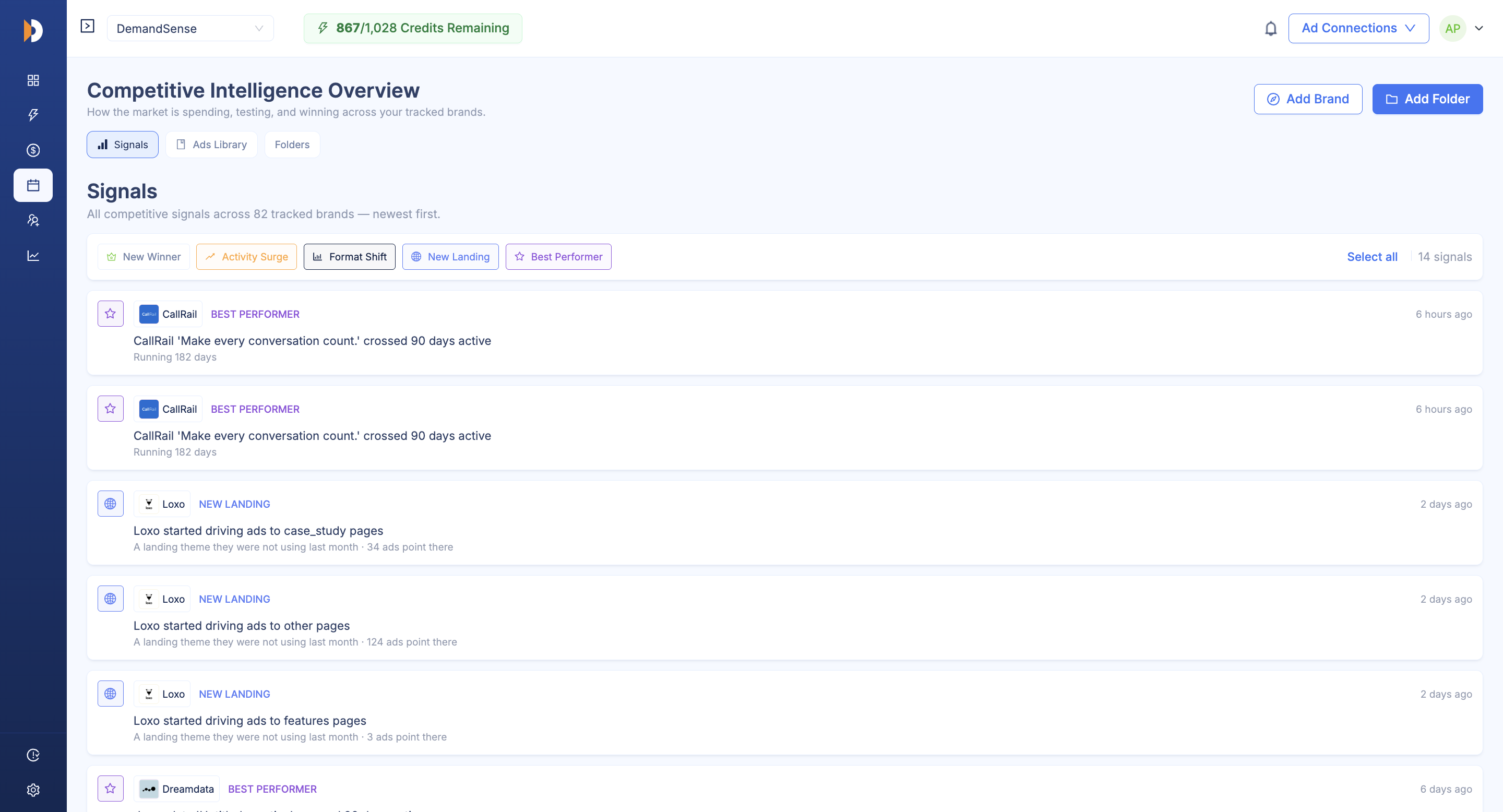Open the clock history sidebar icon
Viewport: 1503px width, 812px height.
[x=33, y=755]
